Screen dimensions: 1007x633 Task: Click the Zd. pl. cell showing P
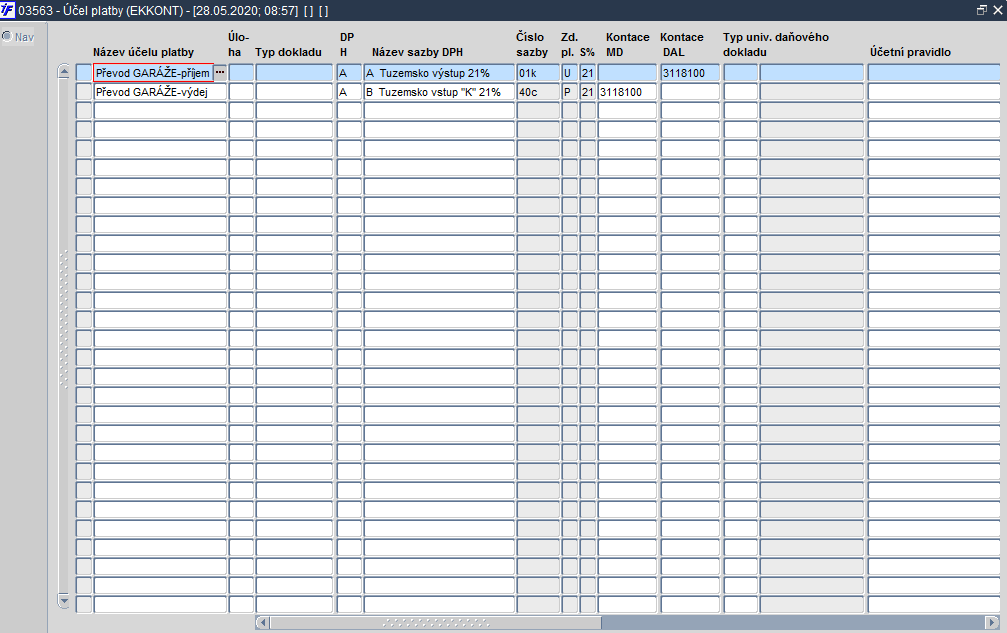[570, 92]
